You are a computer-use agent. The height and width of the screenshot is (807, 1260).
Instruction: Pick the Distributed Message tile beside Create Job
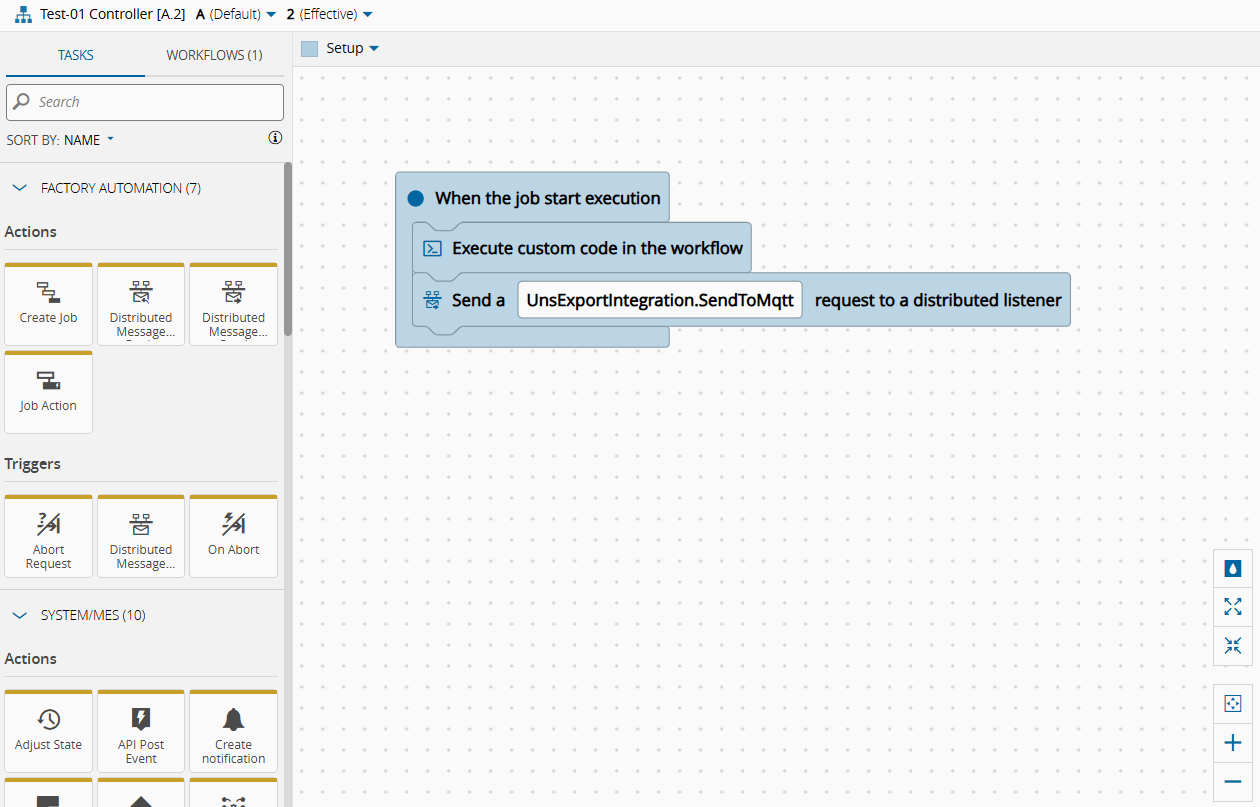(x=141, y=304)
